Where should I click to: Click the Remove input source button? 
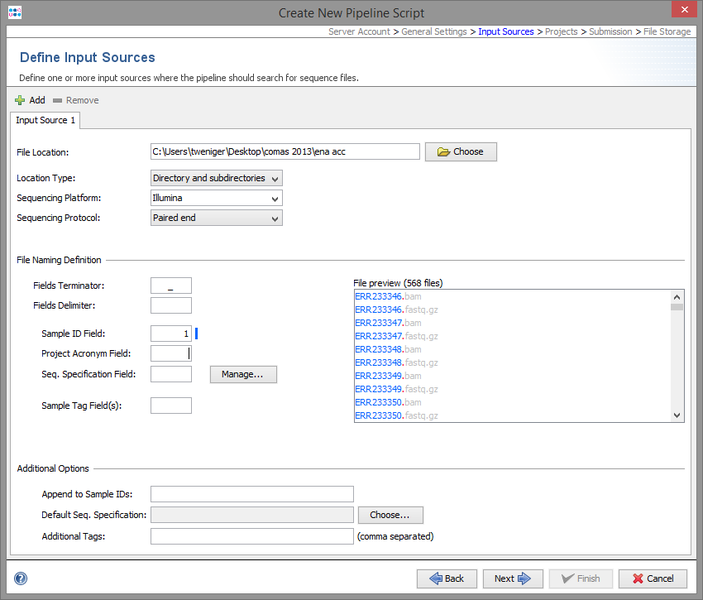tap(76, 100)
